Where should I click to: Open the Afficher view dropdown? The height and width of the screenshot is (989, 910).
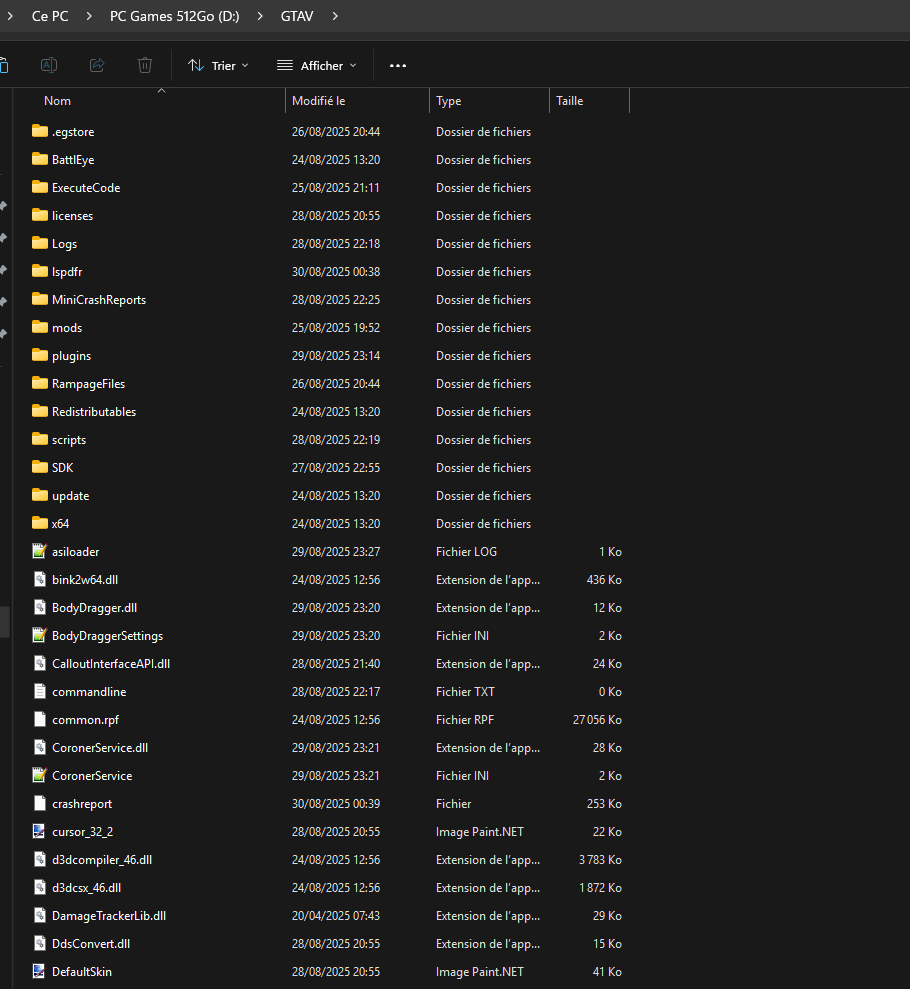click(x=316, y=66)
